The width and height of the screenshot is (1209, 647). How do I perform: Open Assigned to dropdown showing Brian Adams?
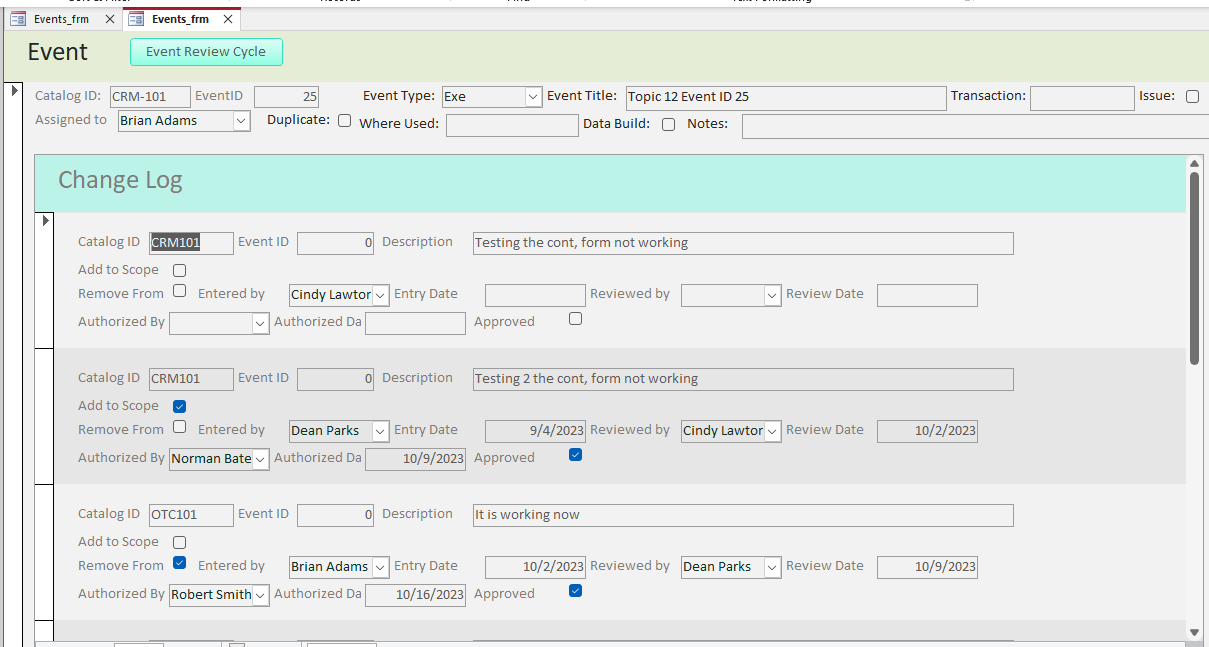pos(241,121)
